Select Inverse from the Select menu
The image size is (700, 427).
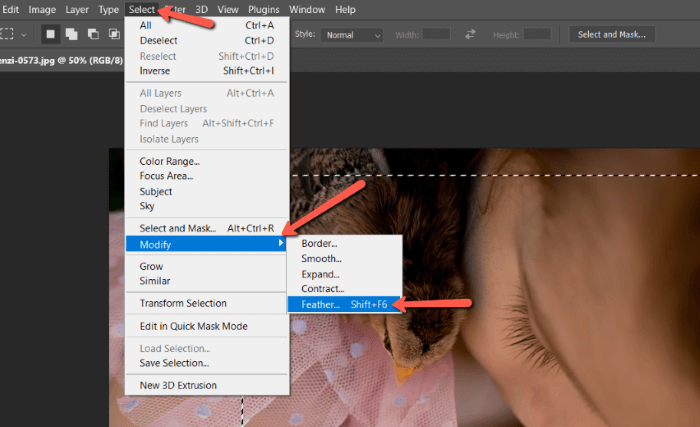point(155,71)
